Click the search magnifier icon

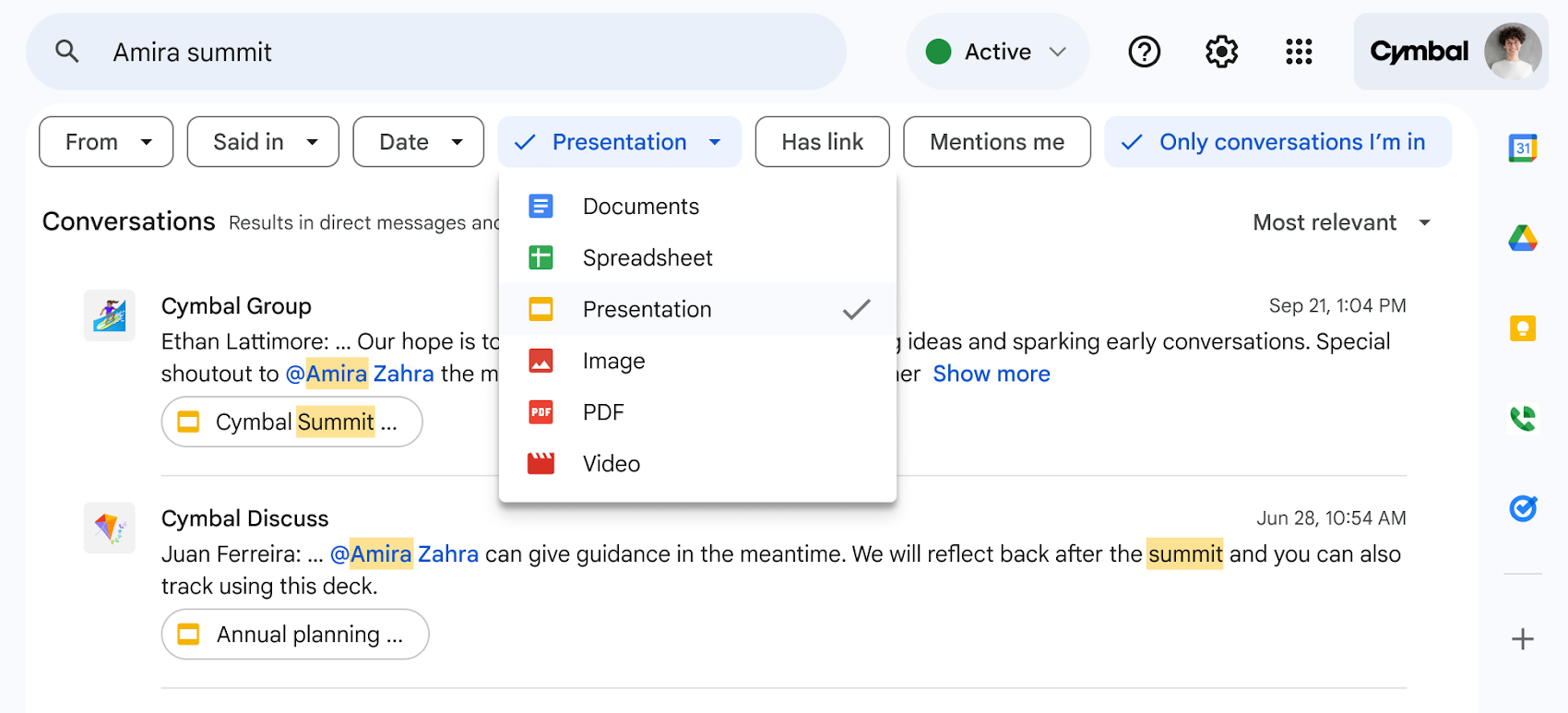66,51
